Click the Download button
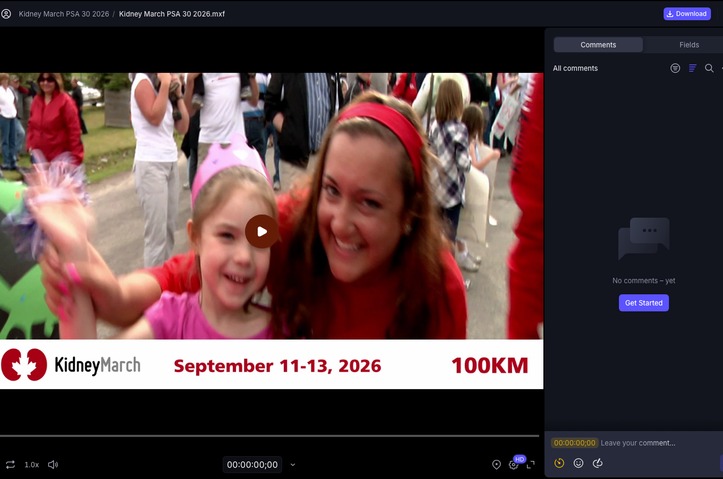 coord(687,14)
